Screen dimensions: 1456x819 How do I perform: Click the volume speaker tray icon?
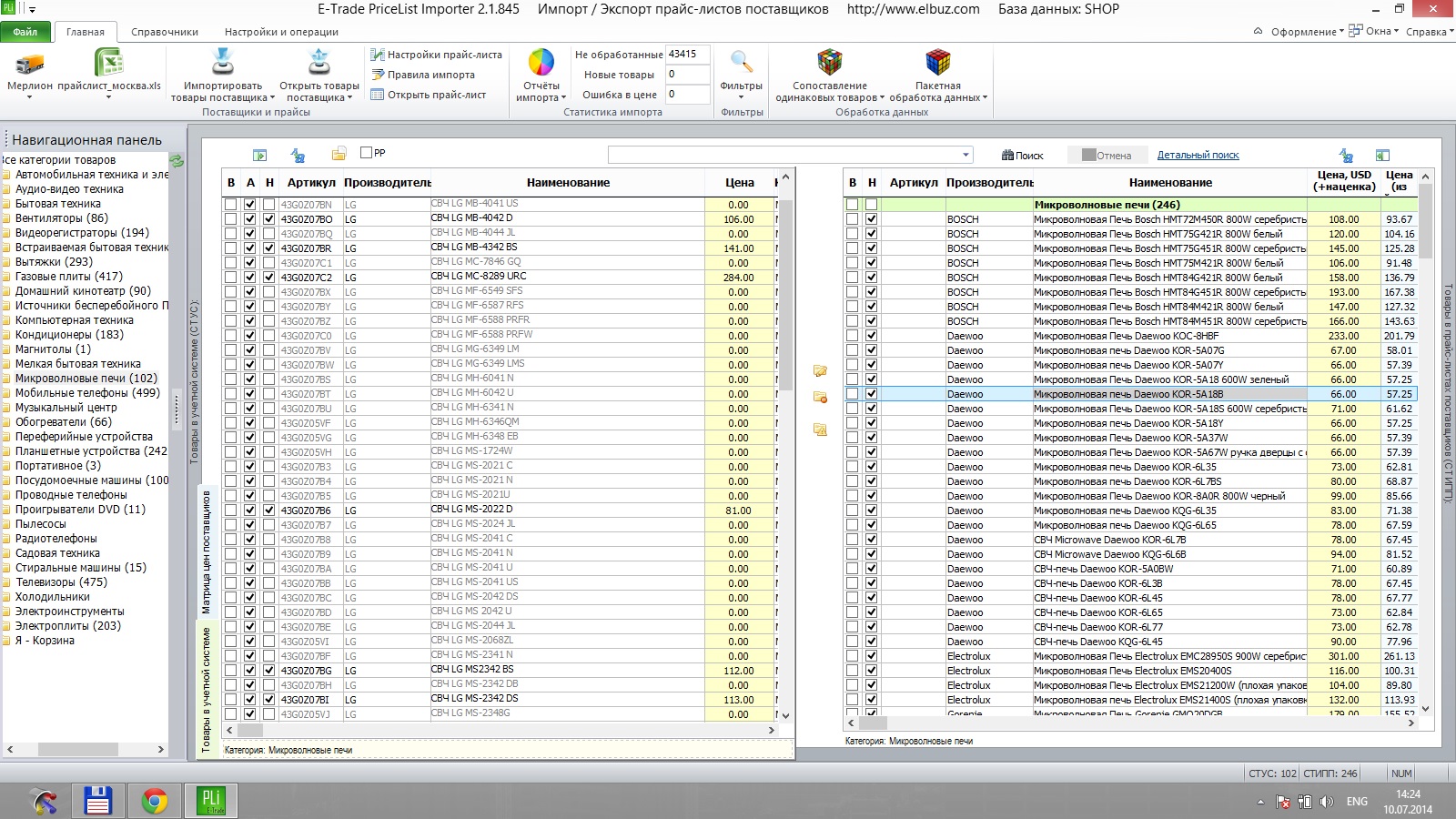(x=1327, y=802)
